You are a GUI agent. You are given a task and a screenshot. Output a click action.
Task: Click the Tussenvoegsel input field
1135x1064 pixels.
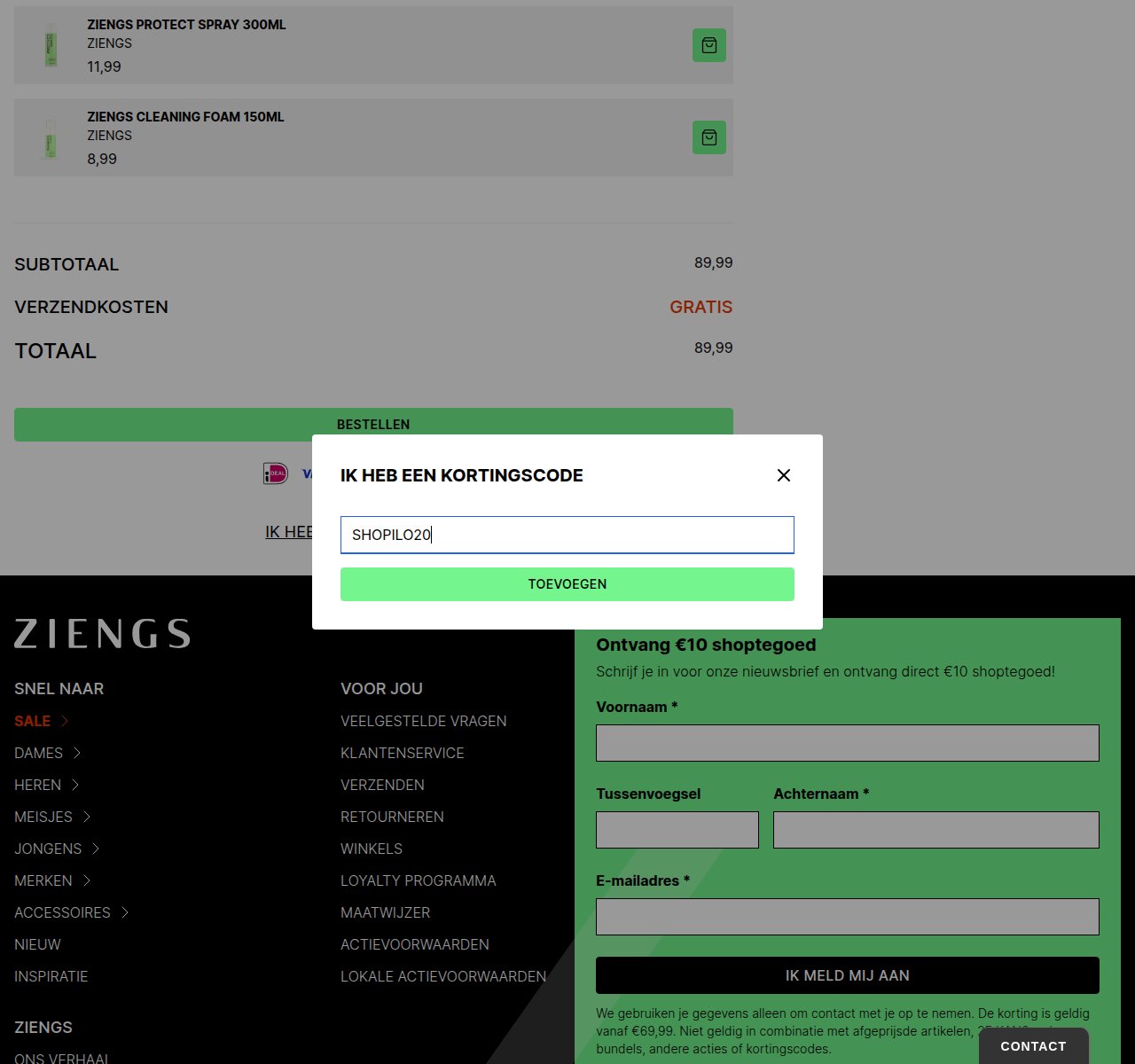tap(677, 830)
